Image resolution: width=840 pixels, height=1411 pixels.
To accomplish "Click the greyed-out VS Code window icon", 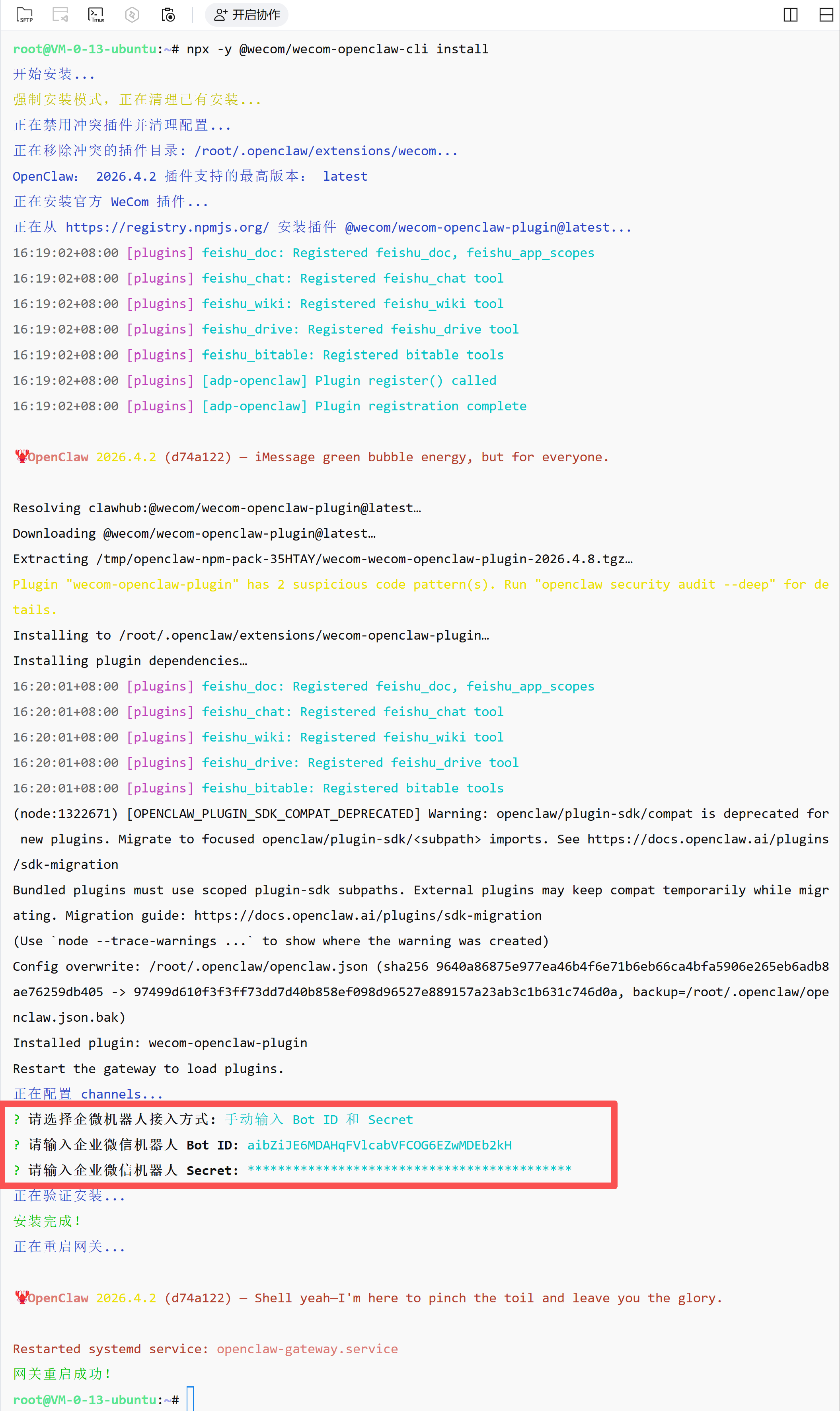I will tap(60, 15).
